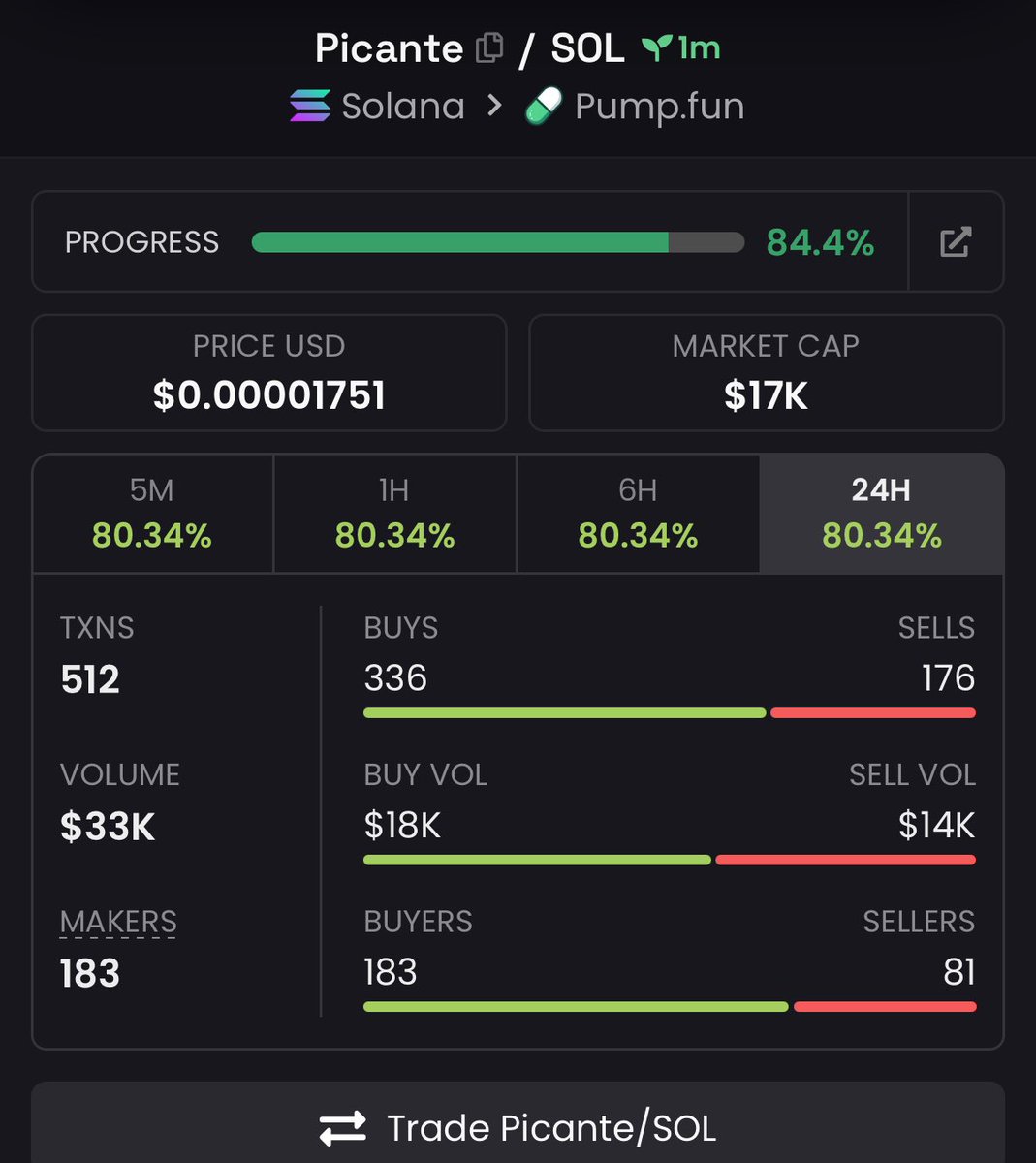The height and width of the screenshot is (1163, 1036).
Task: Click the red sell volume bar
Action: click(x=845, y=860)
